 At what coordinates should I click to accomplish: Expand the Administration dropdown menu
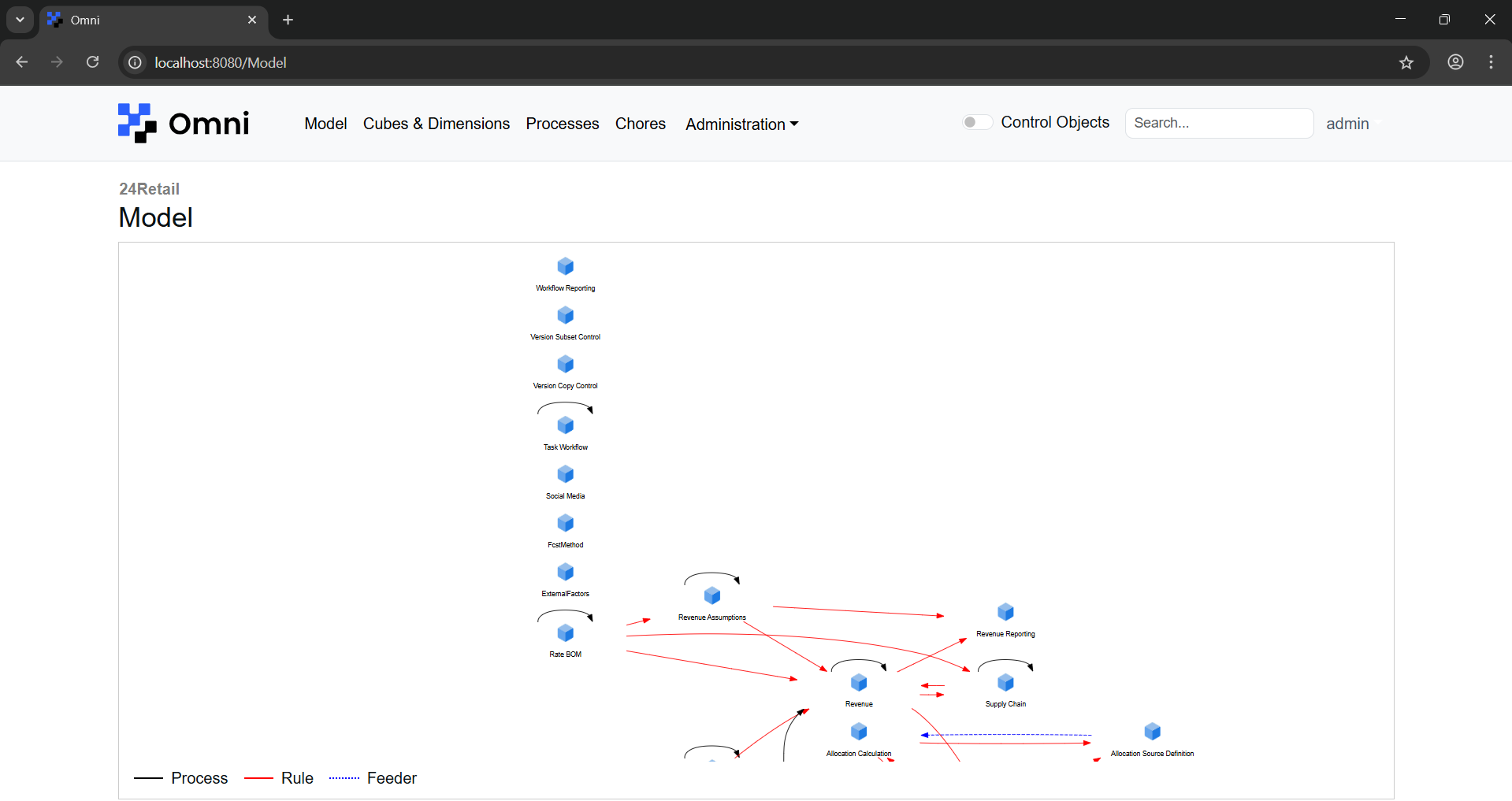point(741,124)
